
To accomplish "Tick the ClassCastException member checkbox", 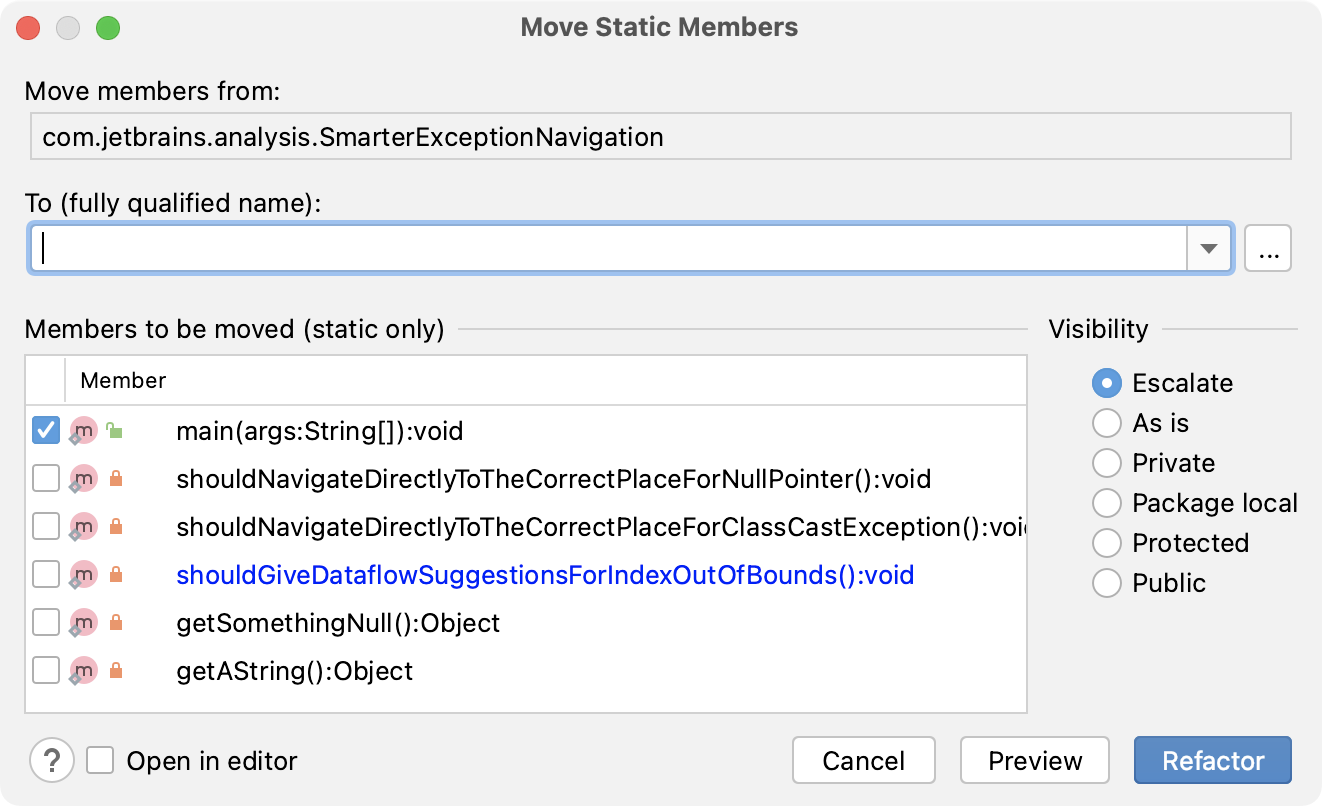I will point(46,527).
